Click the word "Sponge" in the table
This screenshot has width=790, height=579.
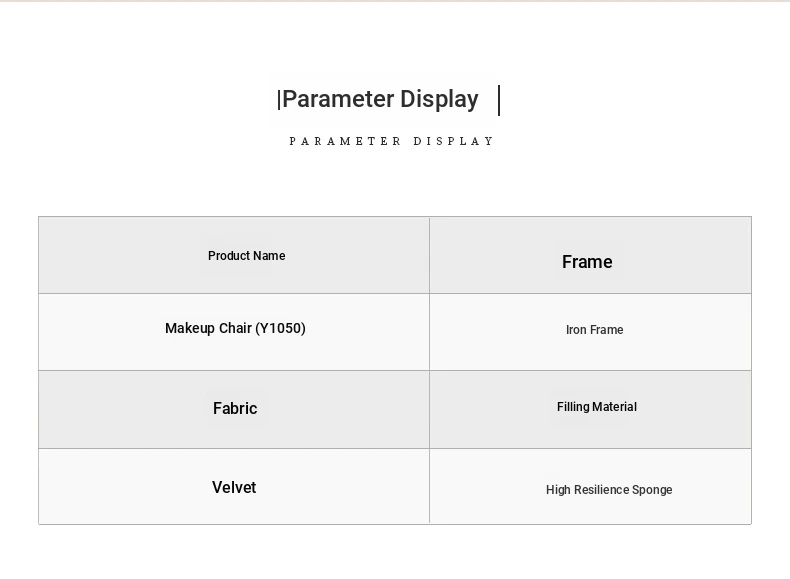651,490
